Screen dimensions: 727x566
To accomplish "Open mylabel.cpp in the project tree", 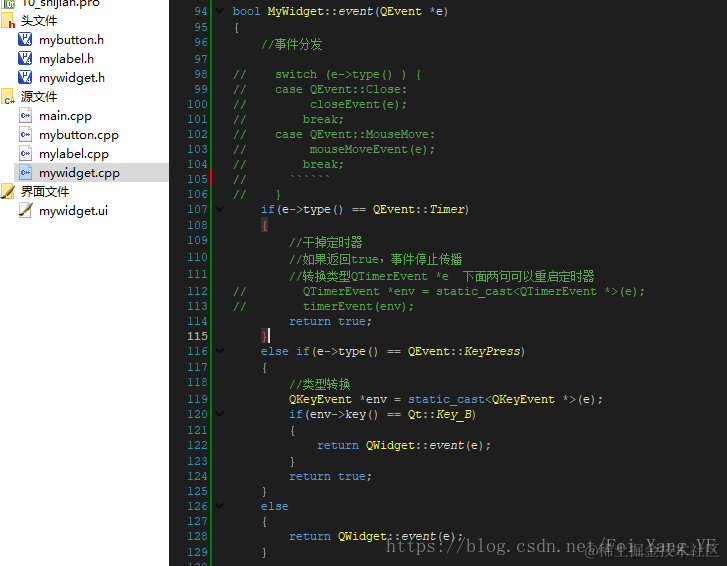I will [74, 154].
